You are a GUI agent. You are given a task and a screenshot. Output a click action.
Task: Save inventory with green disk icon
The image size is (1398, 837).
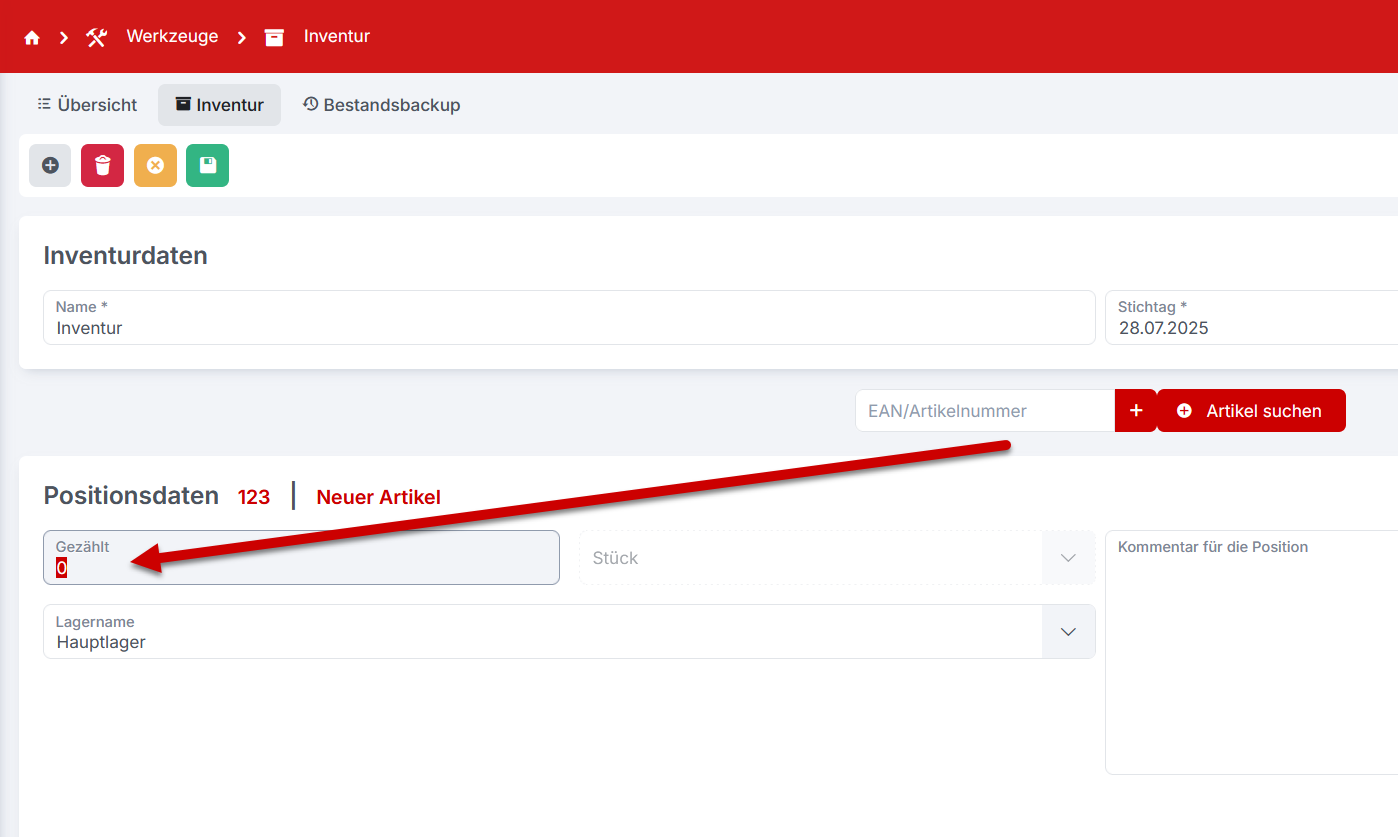pyautogui.click(x=208, y=166)
